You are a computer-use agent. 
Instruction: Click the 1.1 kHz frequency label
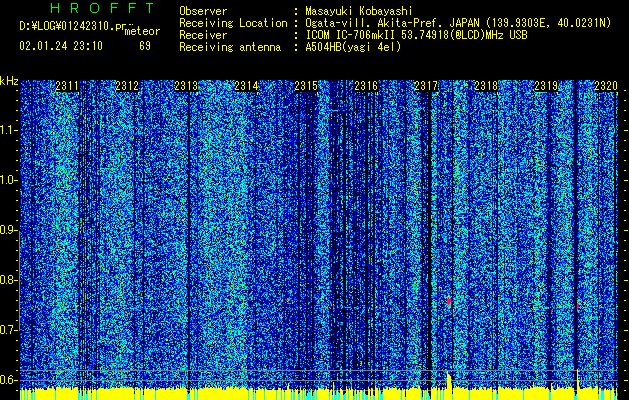point(8,130)
